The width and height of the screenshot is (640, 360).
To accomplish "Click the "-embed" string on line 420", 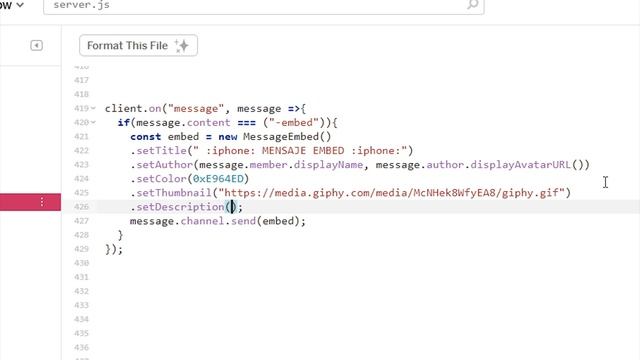I will [x=293, y=122].
